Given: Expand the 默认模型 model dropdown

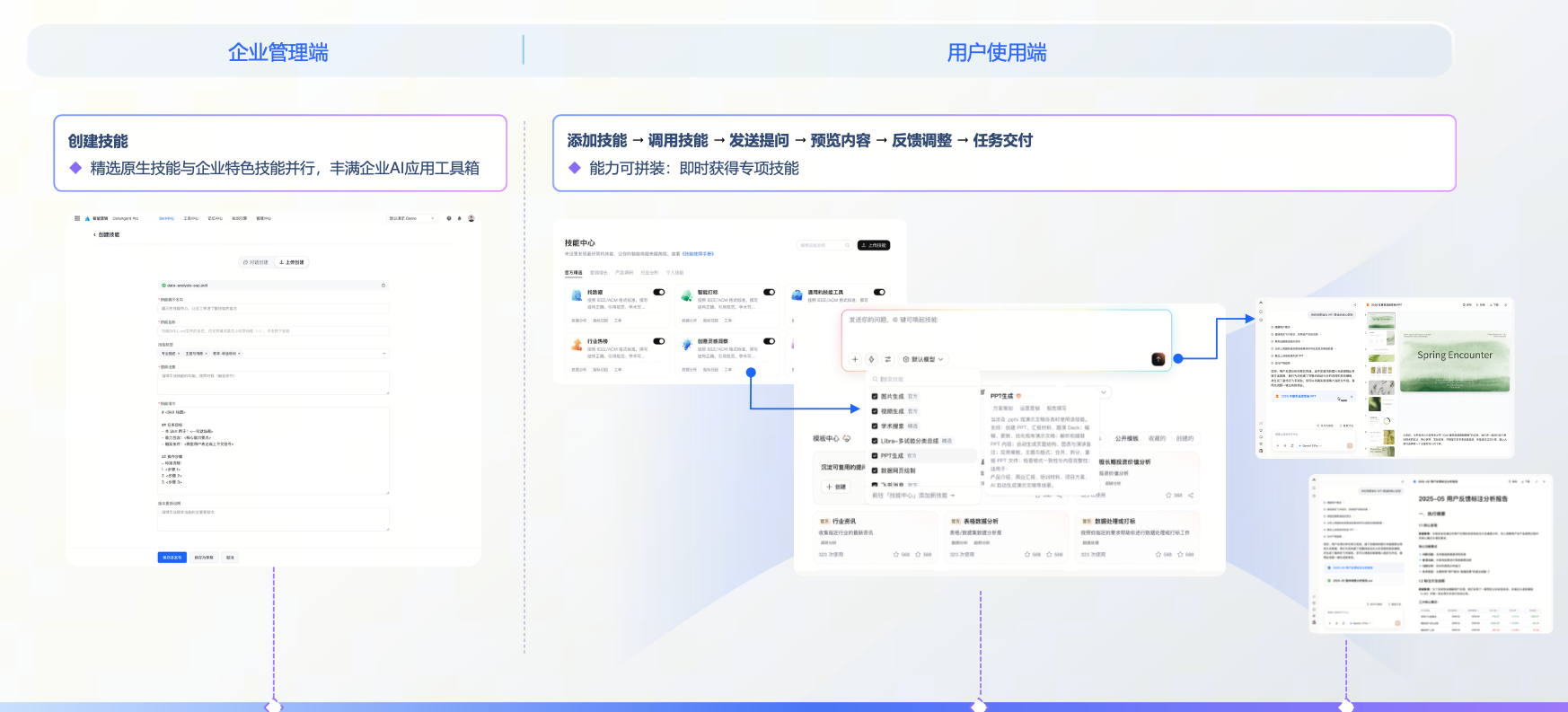Looking at the screenshot, I should (924, 359).
